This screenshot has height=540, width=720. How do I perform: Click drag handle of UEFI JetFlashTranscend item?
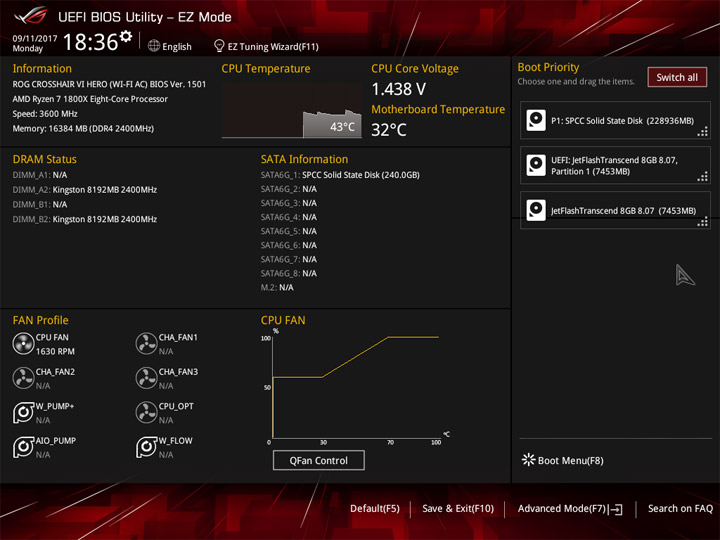tap(703, 177)
